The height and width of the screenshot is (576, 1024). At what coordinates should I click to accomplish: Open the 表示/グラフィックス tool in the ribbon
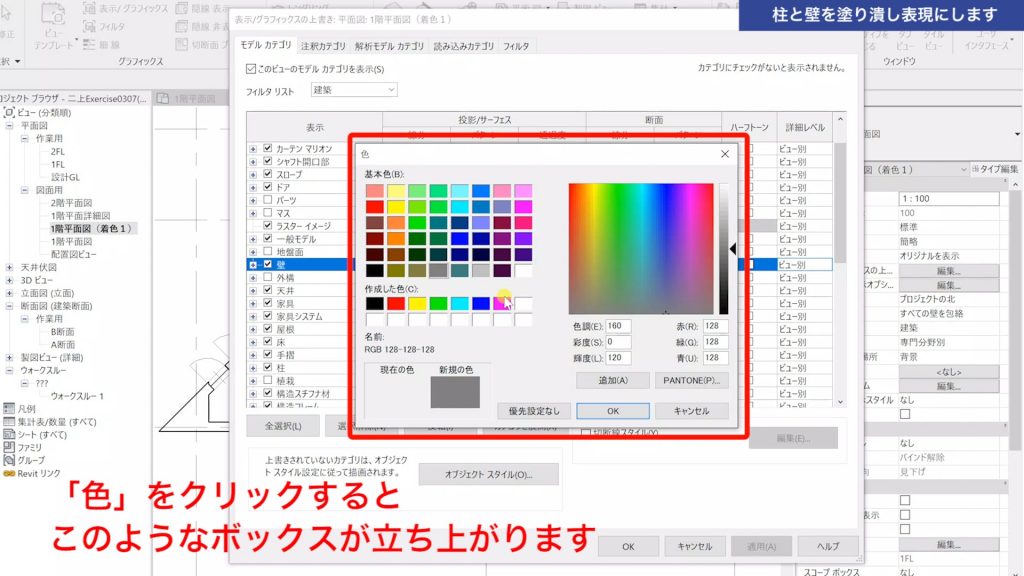pyautogui.click(x=134, y=9)
